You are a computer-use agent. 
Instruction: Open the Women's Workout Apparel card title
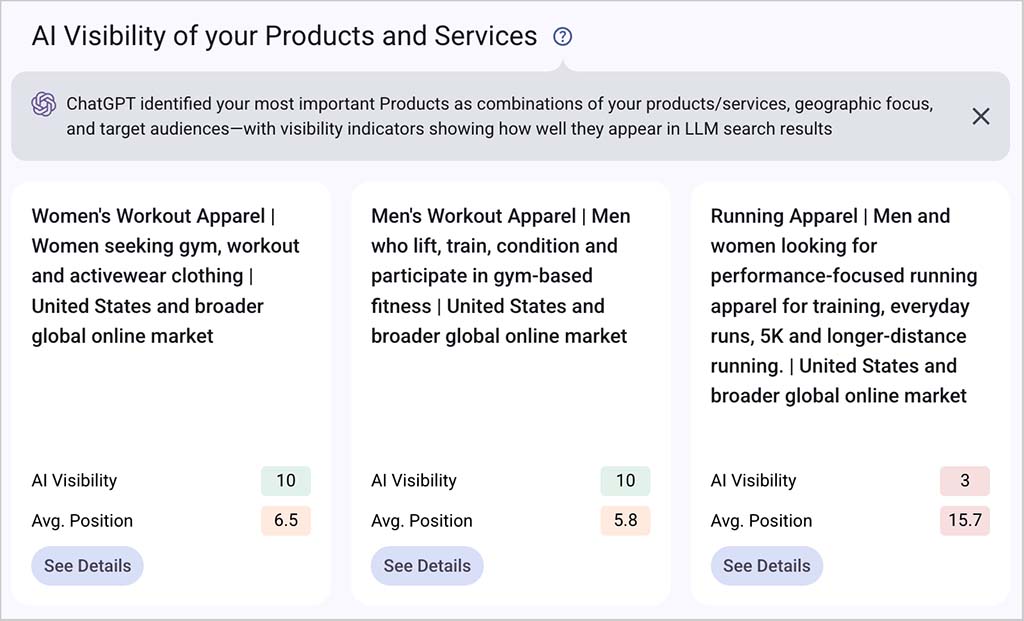pos(166,276)
